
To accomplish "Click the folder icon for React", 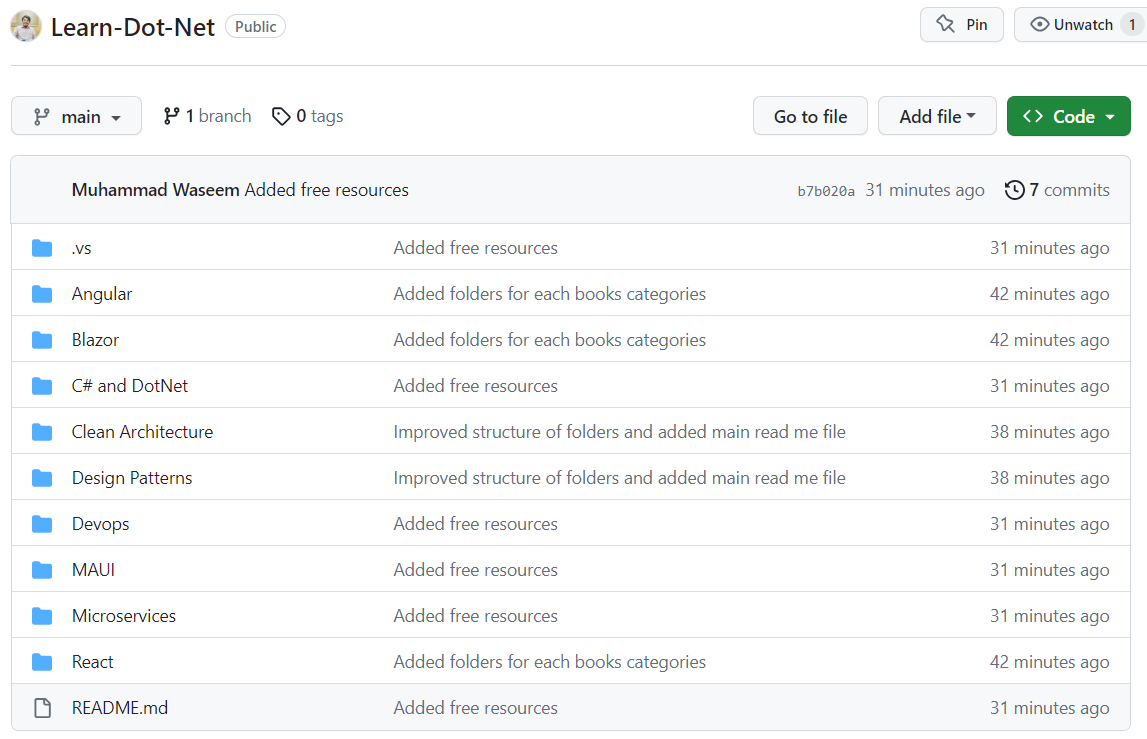I will (x=42, y=662).
